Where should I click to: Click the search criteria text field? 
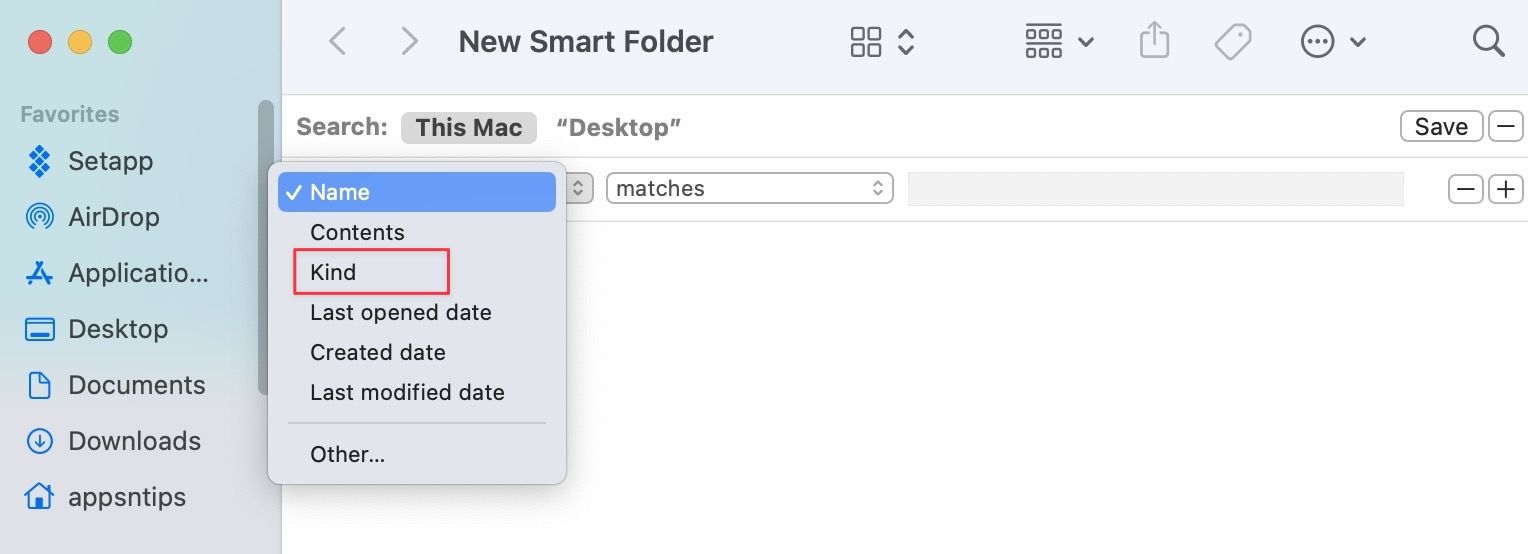(x=1155, y=189)
